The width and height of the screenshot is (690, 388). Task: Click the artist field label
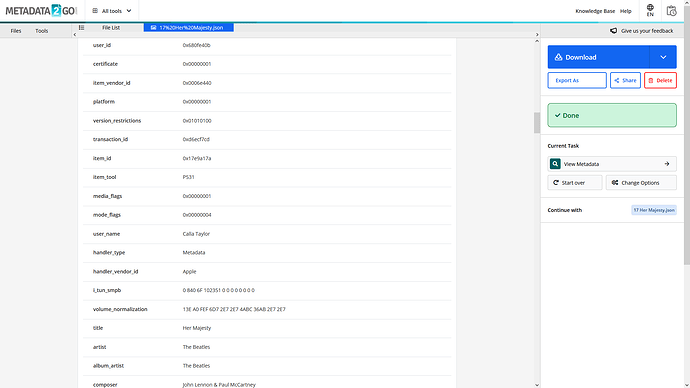[99, 347]
